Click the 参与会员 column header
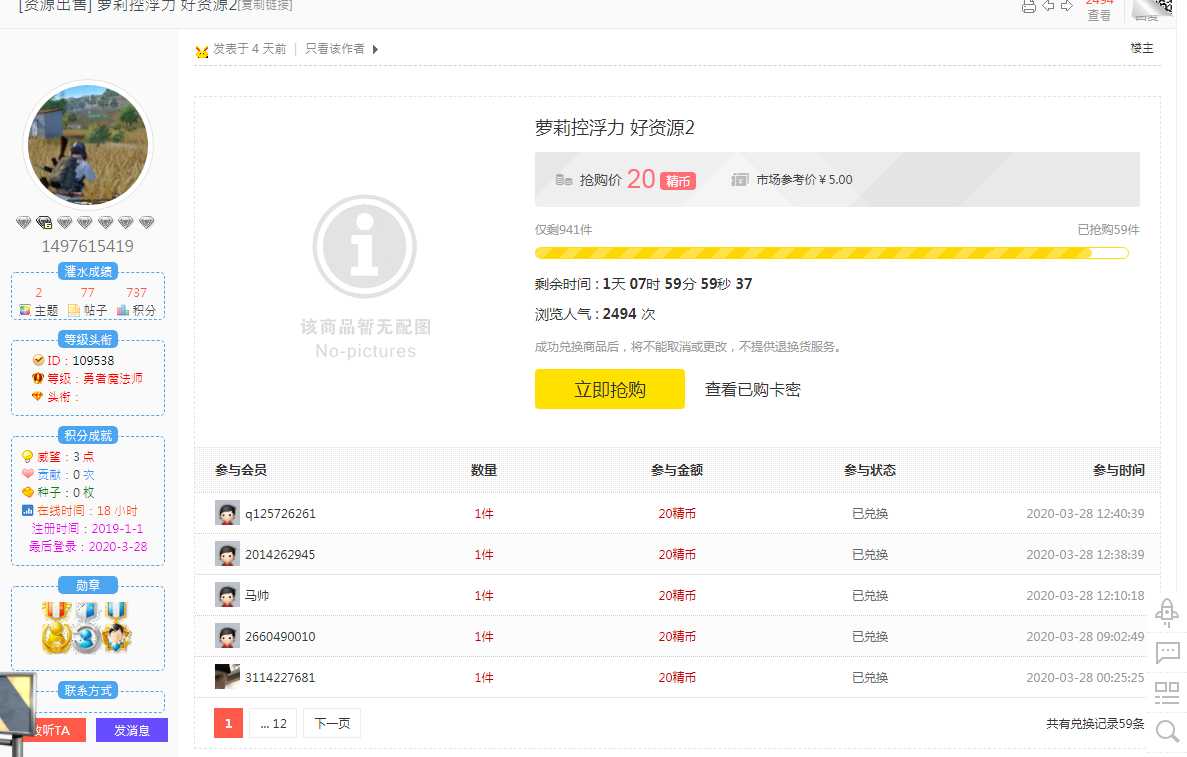Image resolution: width=1187 pixels, height=757 pixels. click(241, 469)
